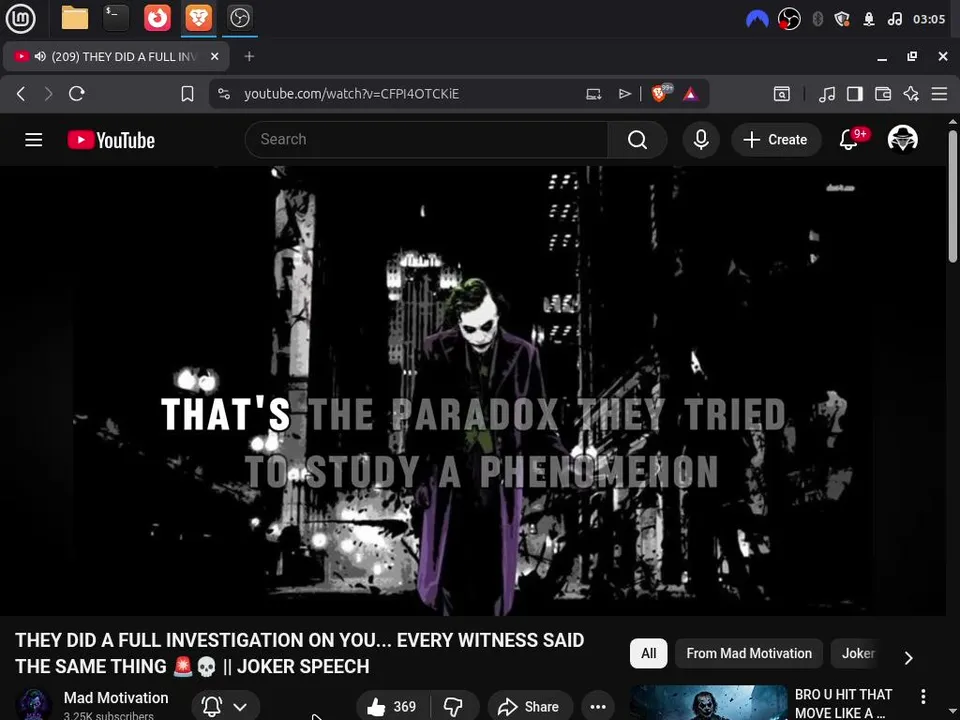
Task: Bookmark this page
Action: (x=187, y=94)
